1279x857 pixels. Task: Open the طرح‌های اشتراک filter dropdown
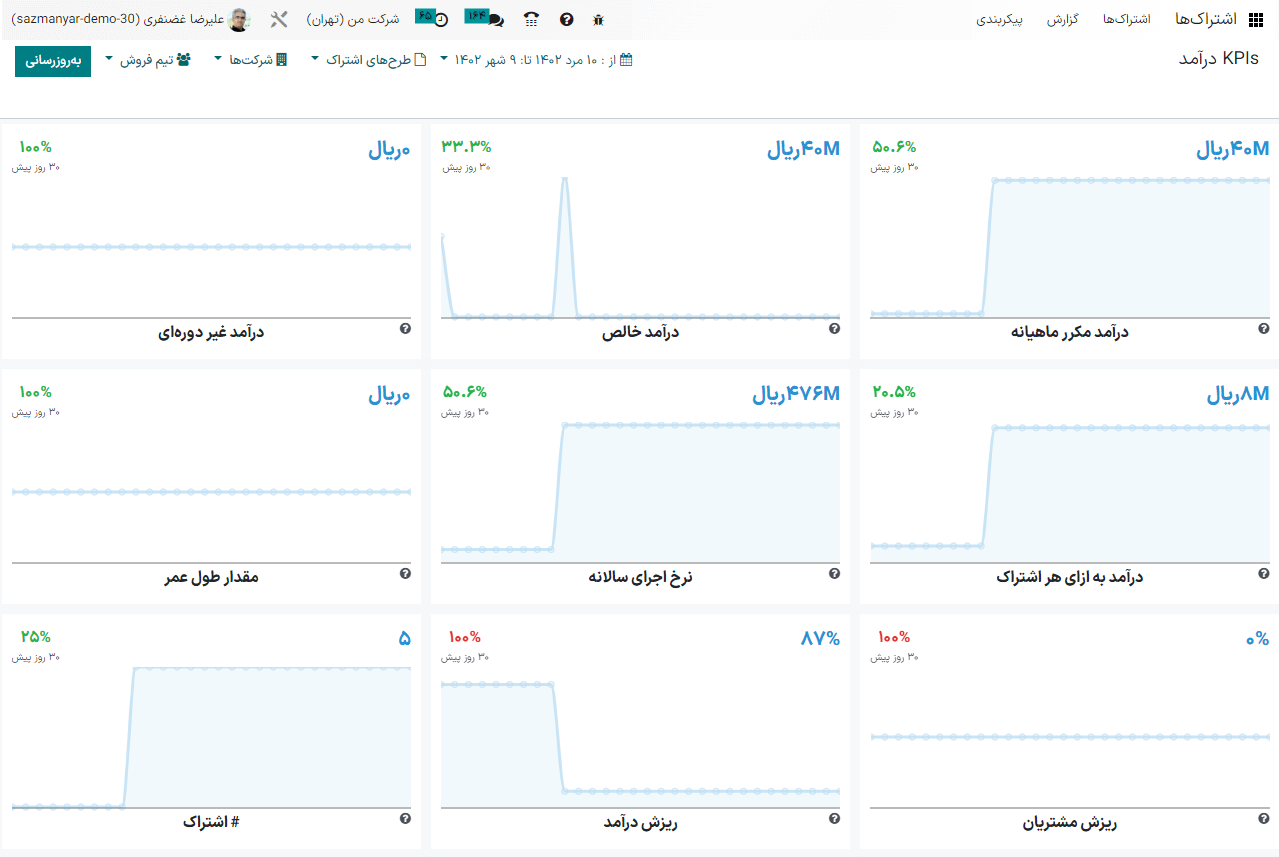point(368,60)
